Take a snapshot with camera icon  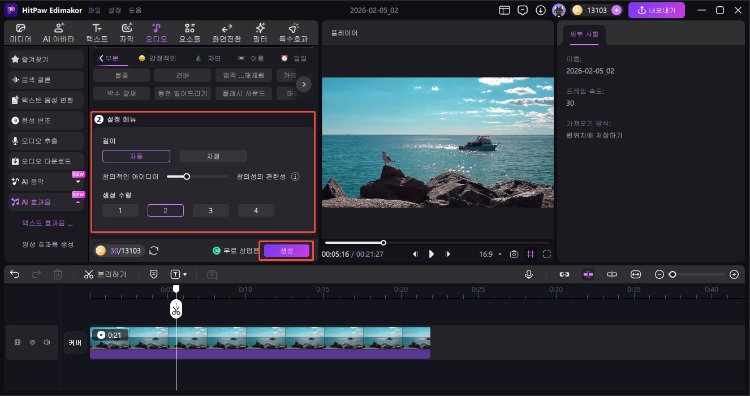[514, 254]
